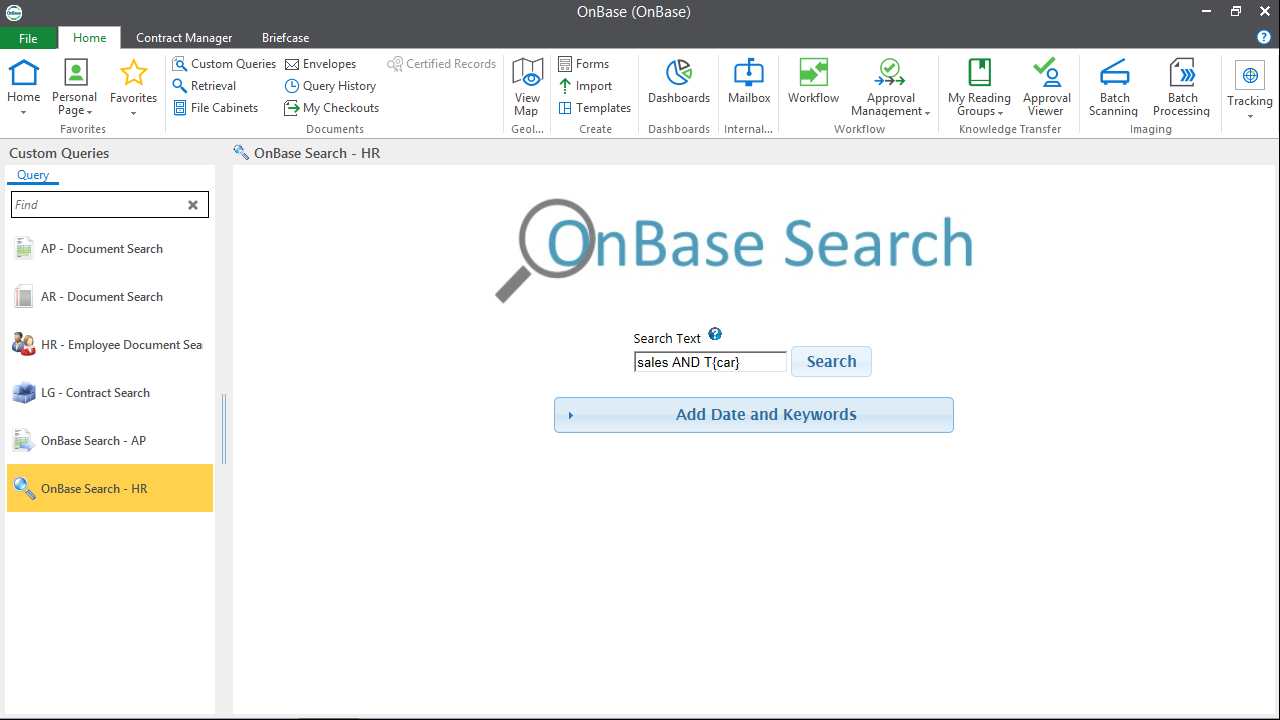Open File Cabinets

(215, 108)
